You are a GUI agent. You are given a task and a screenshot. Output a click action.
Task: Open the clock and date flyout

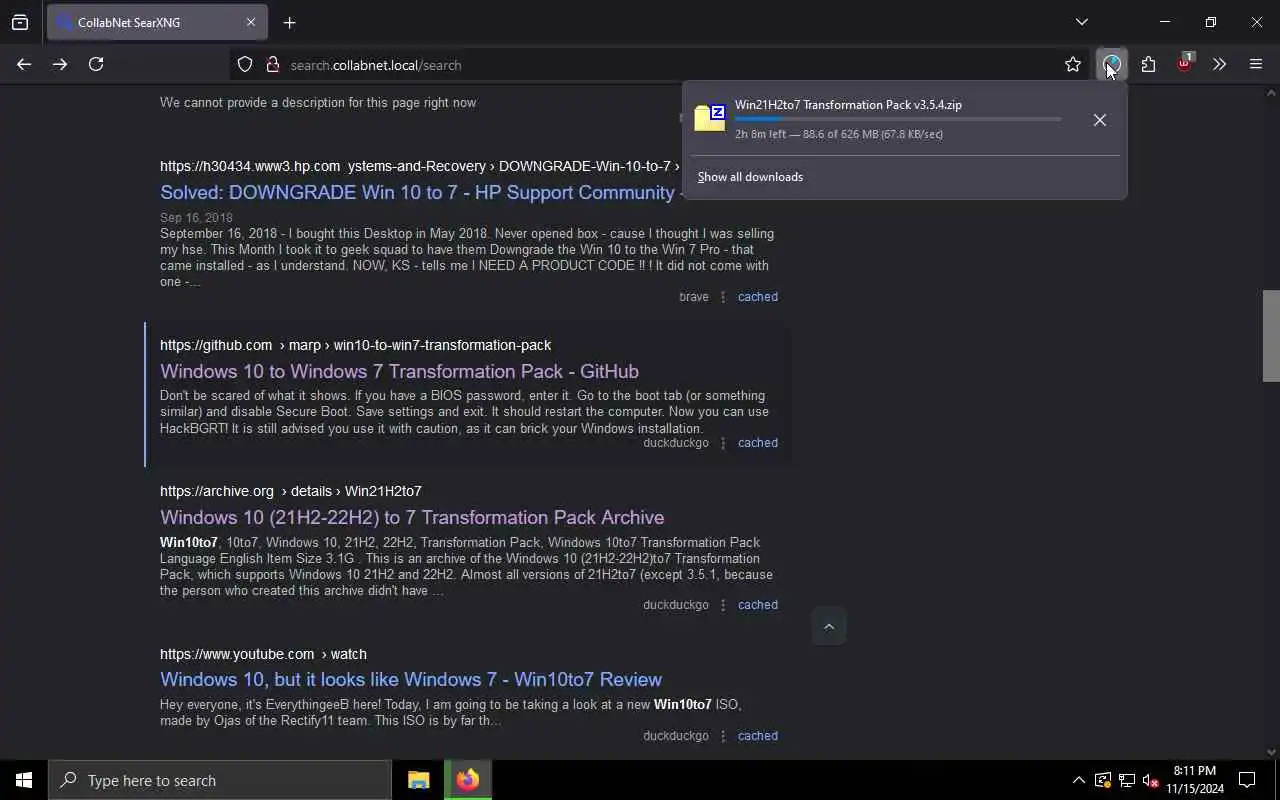click(x=1195, y=780)
